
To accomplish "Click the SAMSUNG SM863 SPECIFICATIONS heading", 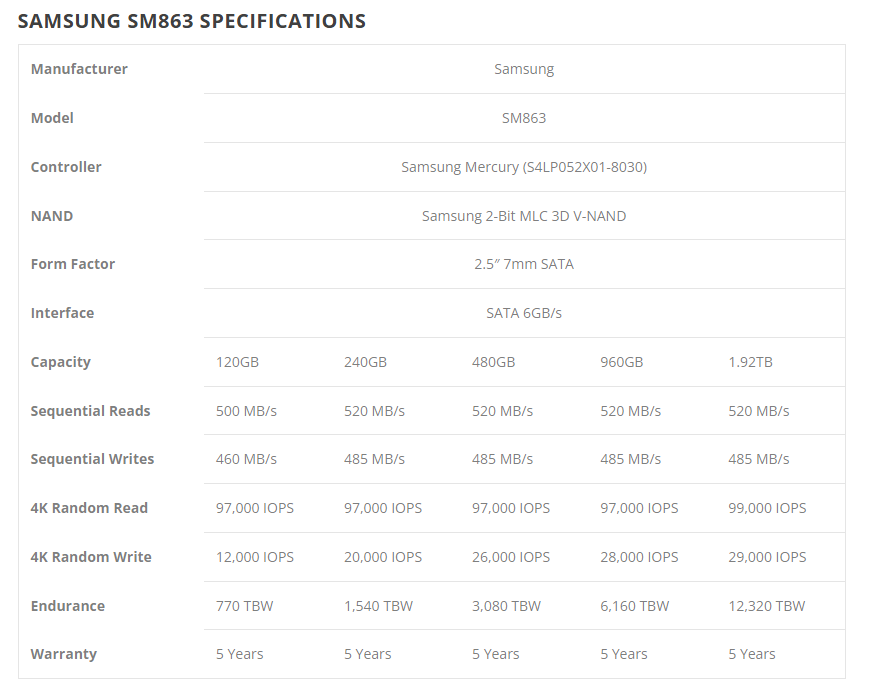I will 192,20.
